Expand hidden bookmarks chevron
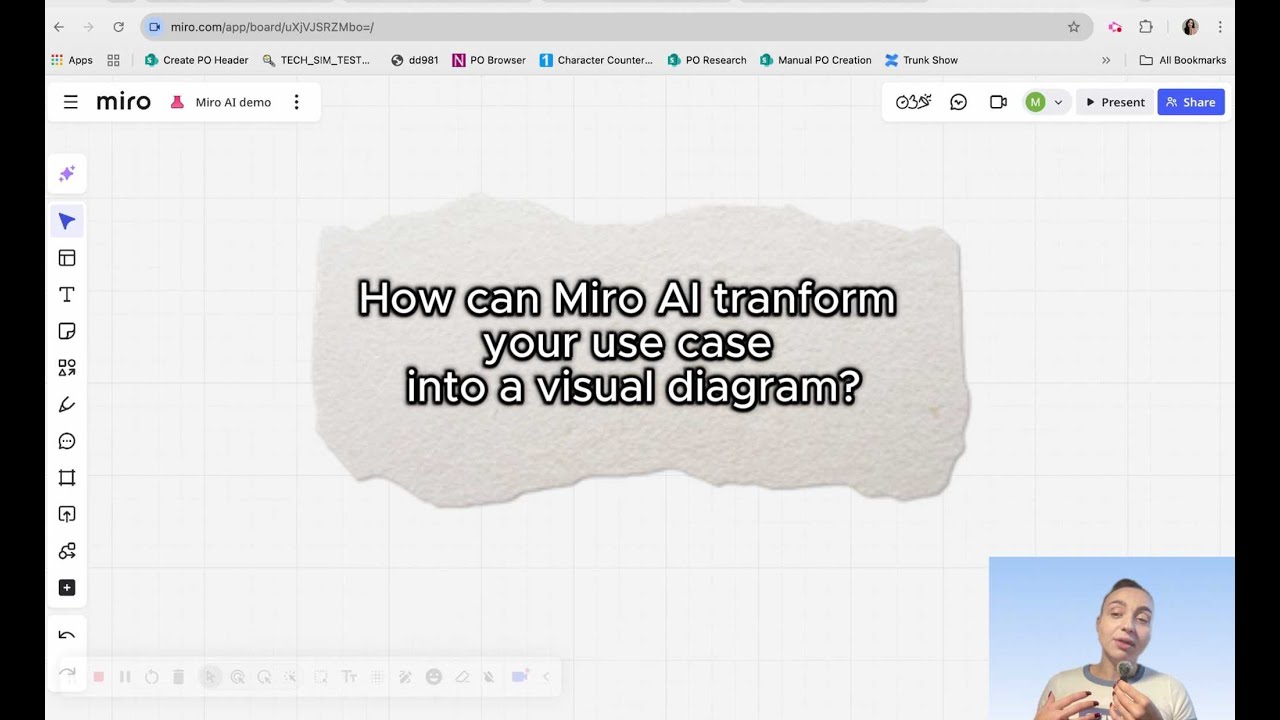The height and width of the screenshot is (720, 1280). click(1106, 60)
